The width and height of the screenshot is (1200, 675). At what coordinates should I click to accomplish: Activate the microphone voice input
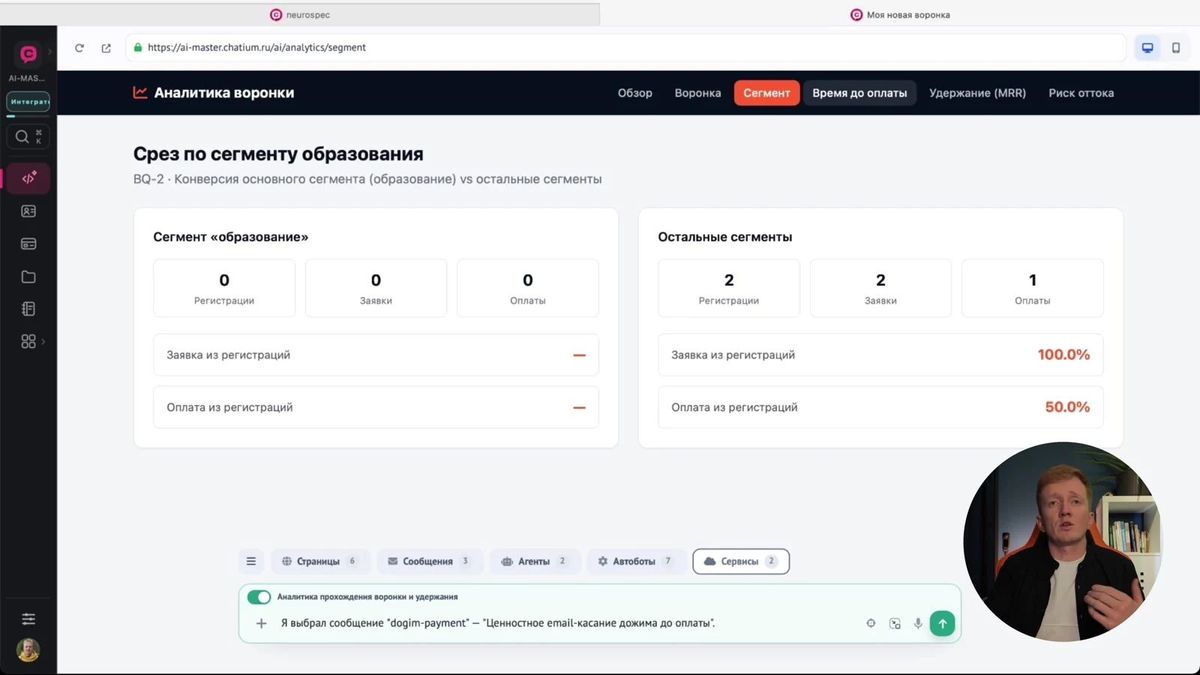click(x=918, y=623)
